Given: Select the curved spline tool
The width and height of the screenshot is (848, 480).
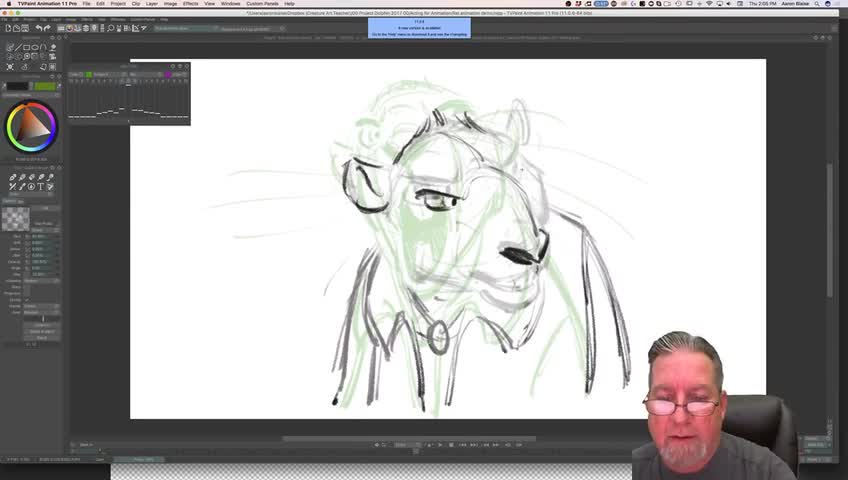Looking at the screenshot, I should coord(43,48).
